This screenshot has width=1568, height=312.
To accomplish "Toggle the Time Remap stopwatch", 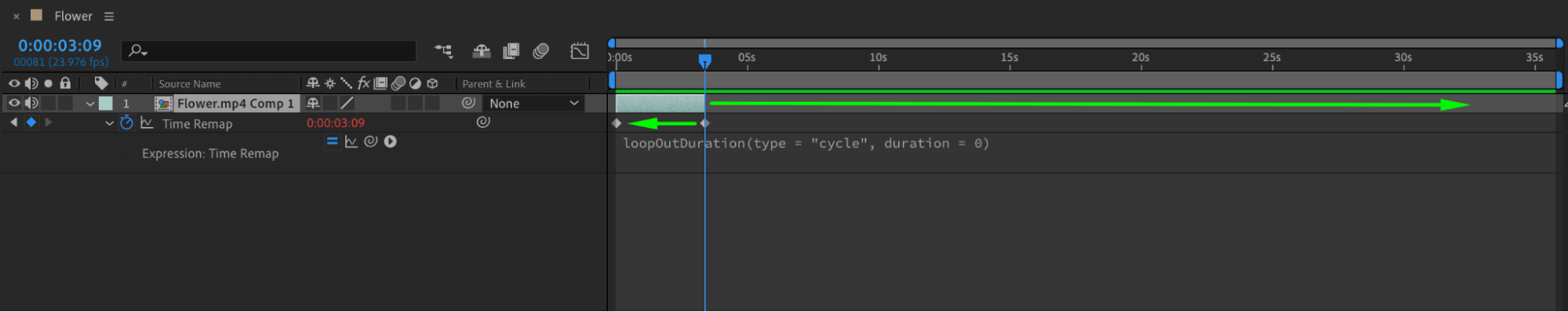I will (126, 123).
